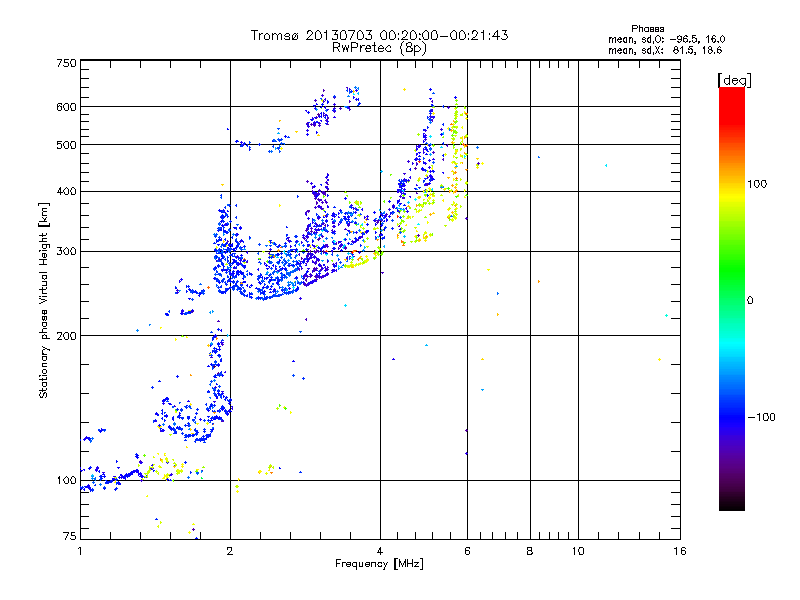Screen dimensions: 800x600
Task: Click the x-axis tick label '16'
Action: (680, 551)
